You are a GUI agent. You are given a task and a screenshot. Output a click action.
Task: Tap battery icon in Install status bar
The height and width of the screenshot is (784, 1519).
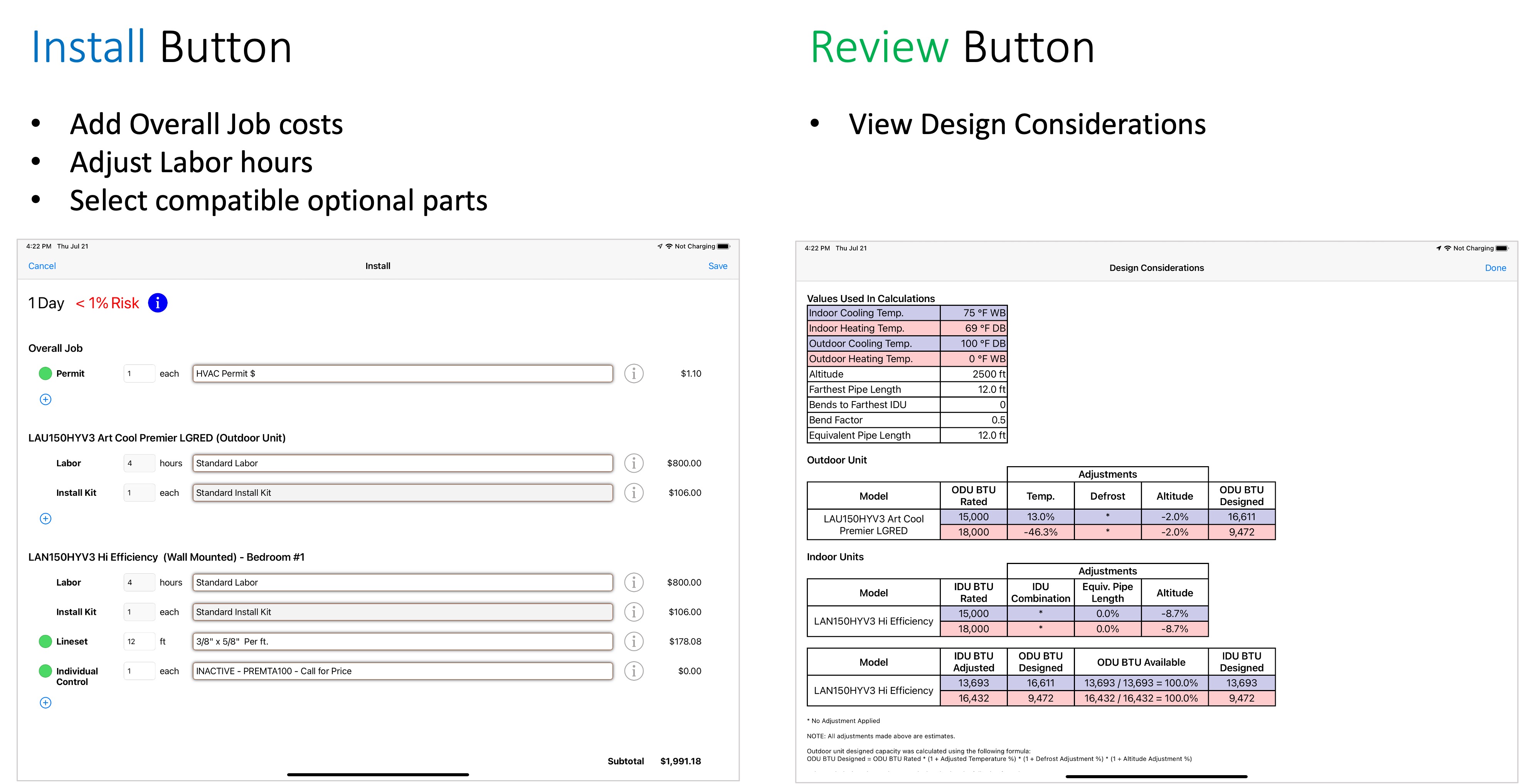723,247
